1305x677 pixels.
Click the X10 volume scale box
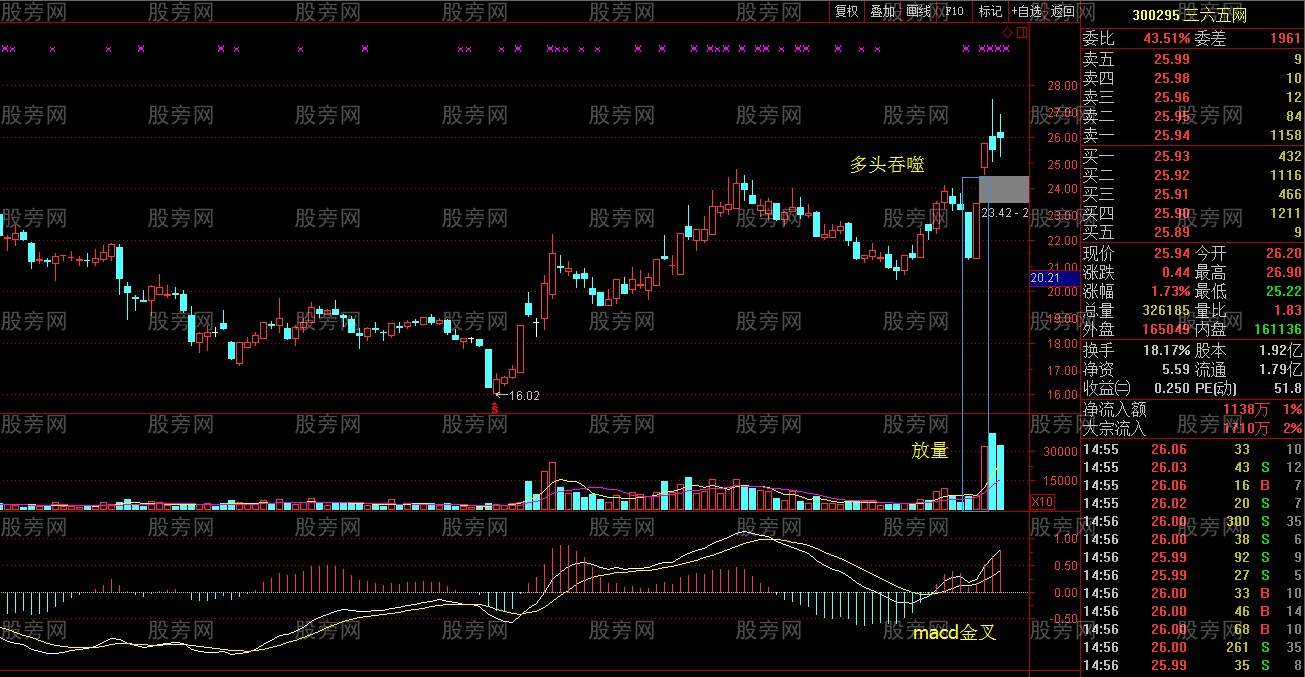coord(1043,502)
